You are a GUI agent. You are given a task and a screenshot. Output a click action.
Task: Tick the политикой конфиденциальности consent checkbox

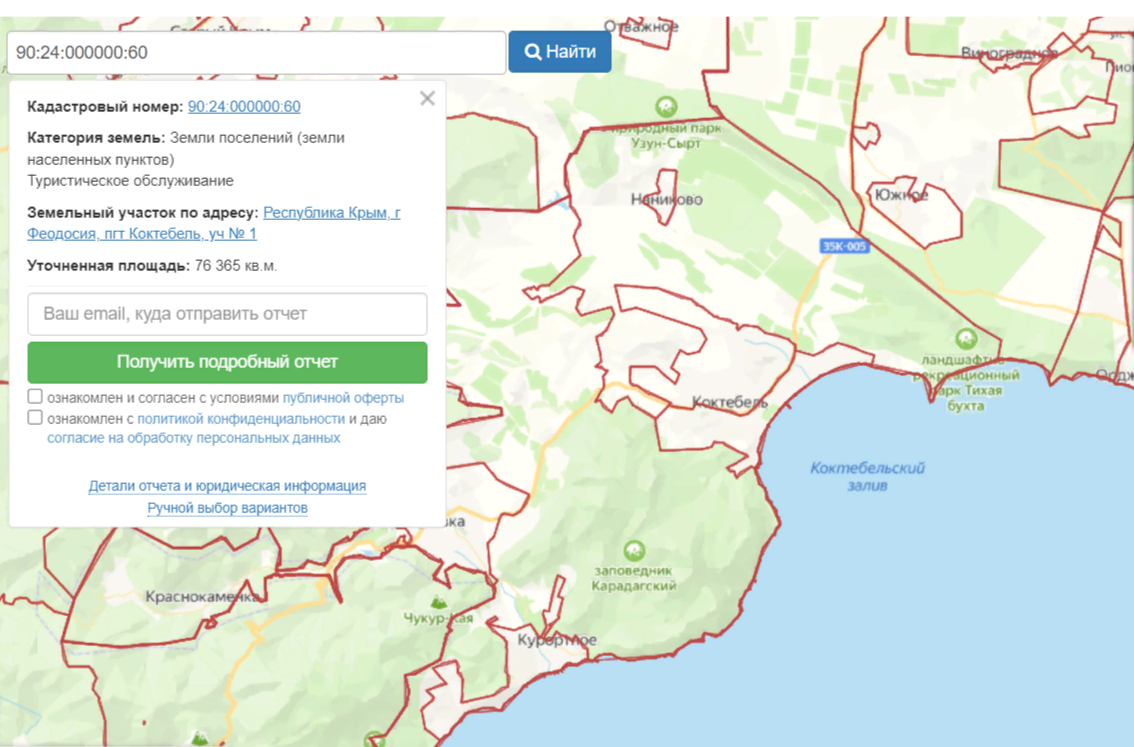[35, 418]
